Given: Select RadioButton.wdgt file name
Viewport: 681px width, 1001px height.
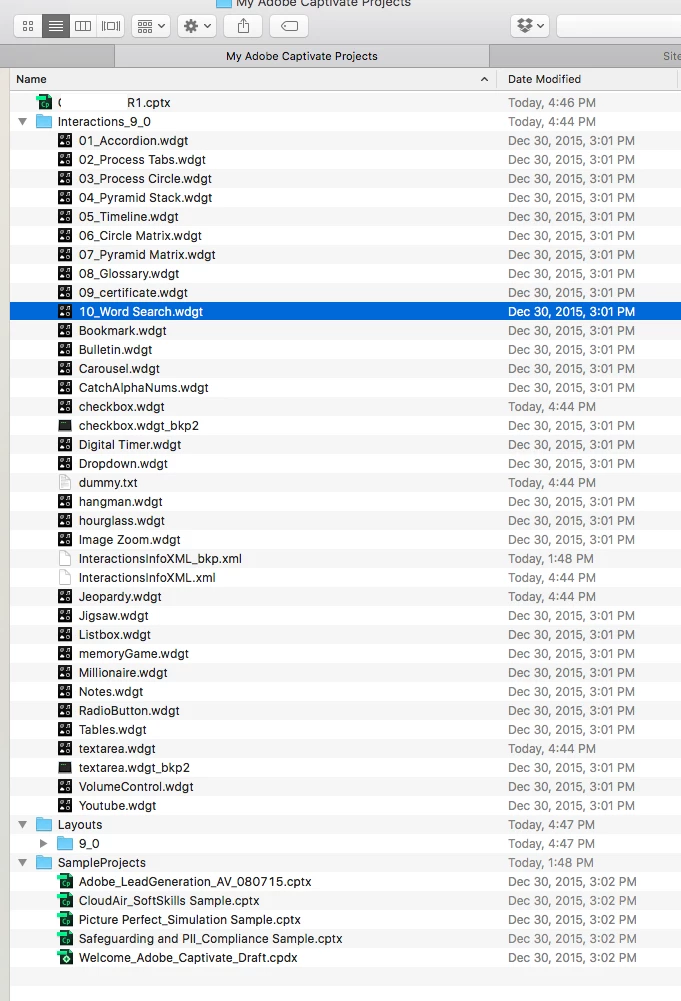Looking at the screenshot, I should coord(129,711).
